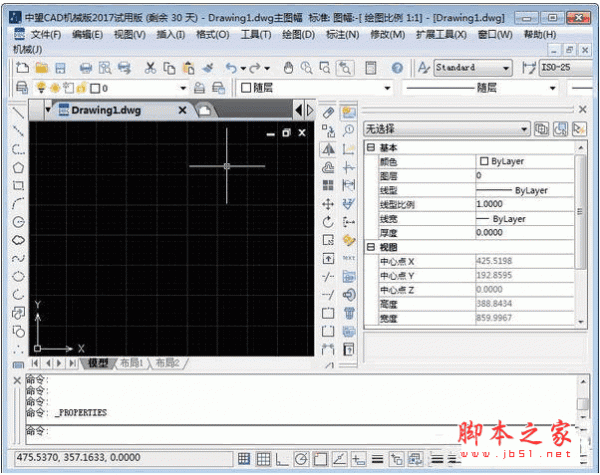Open the Layer Properties Manager icon

[x=22, y=88]
